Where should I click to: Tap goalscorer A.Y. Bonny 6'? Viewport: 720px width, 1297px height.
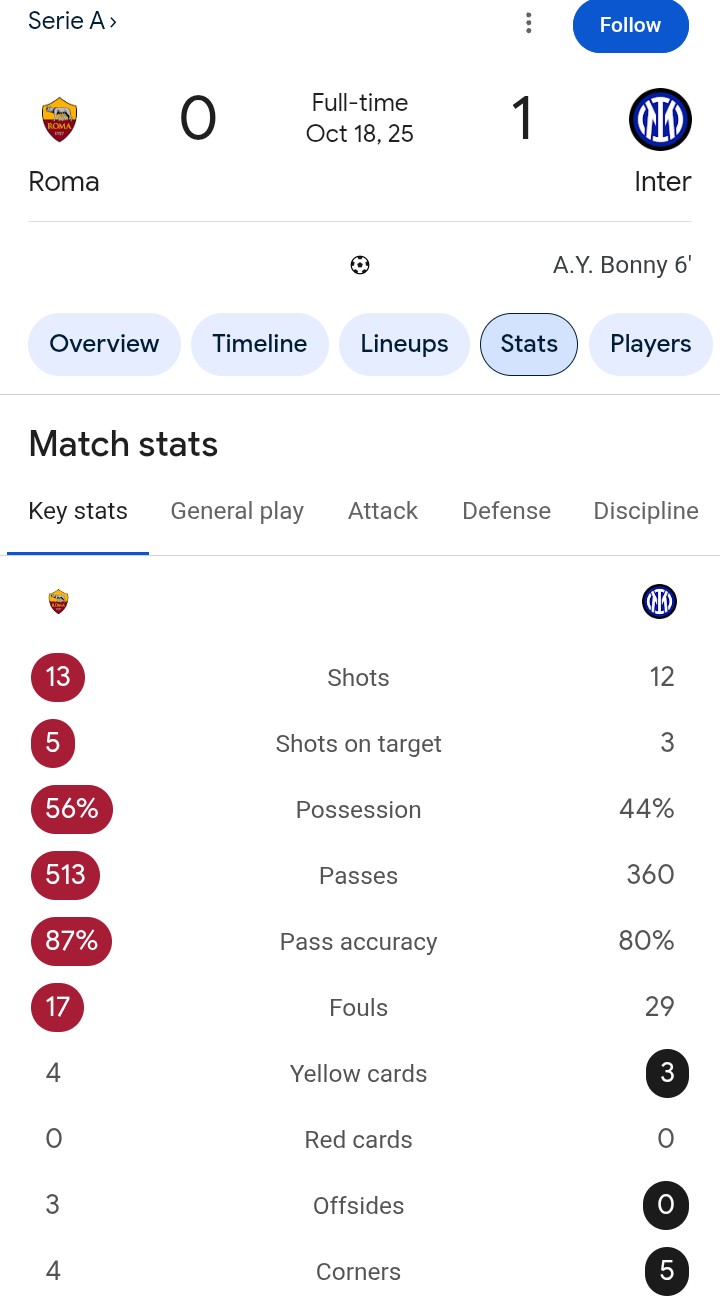tap(622, 265)
